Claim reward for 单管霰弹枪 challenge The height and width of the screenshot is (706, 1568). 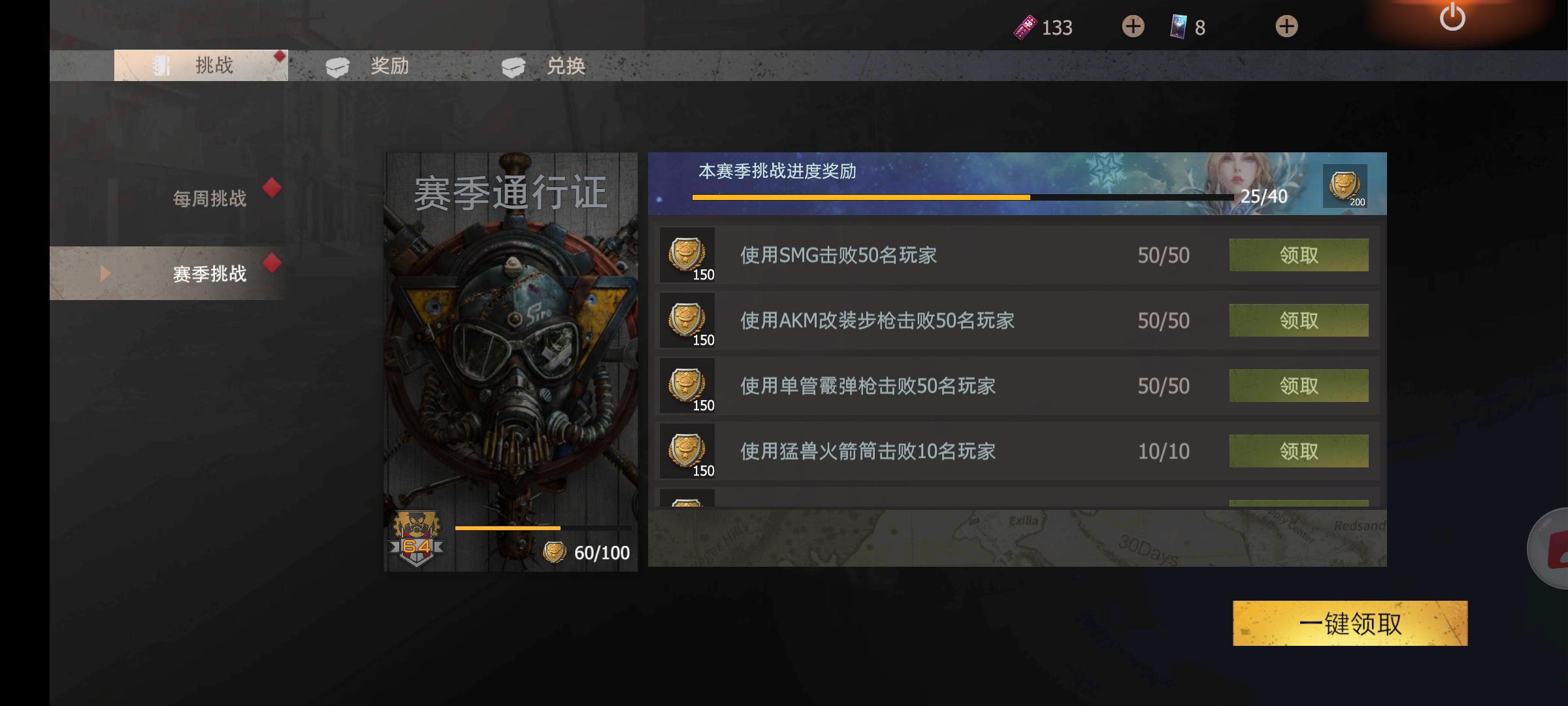1299,386
